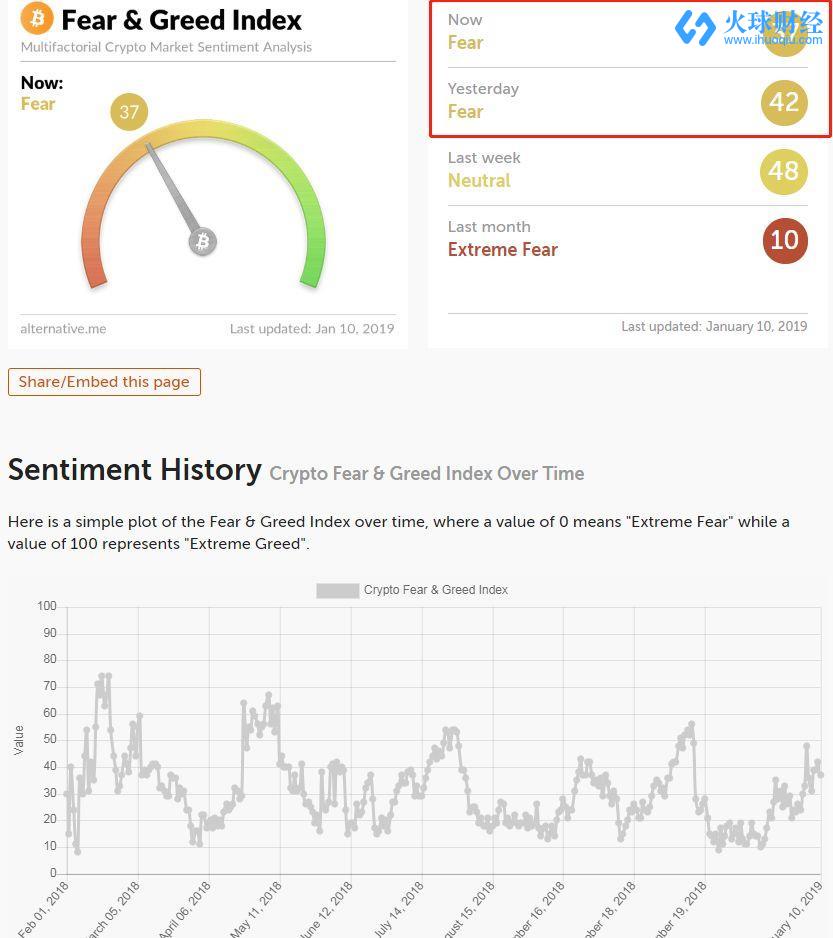This screenshot has width=833, height=938.
Task: Click the Last month Extreme Fear label
Action: (502, 250)
